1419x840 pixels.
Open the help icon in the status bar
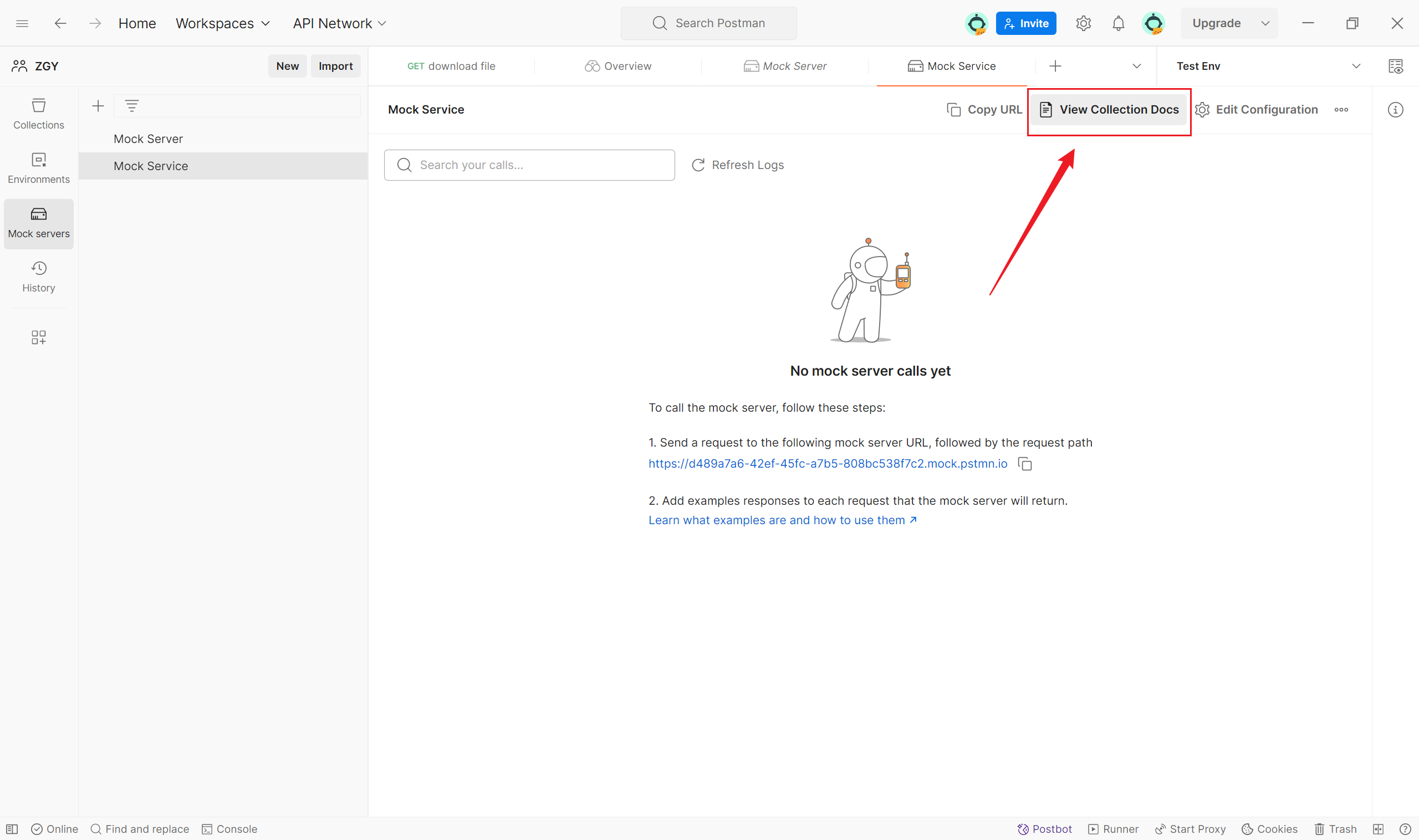point(1404,829)
